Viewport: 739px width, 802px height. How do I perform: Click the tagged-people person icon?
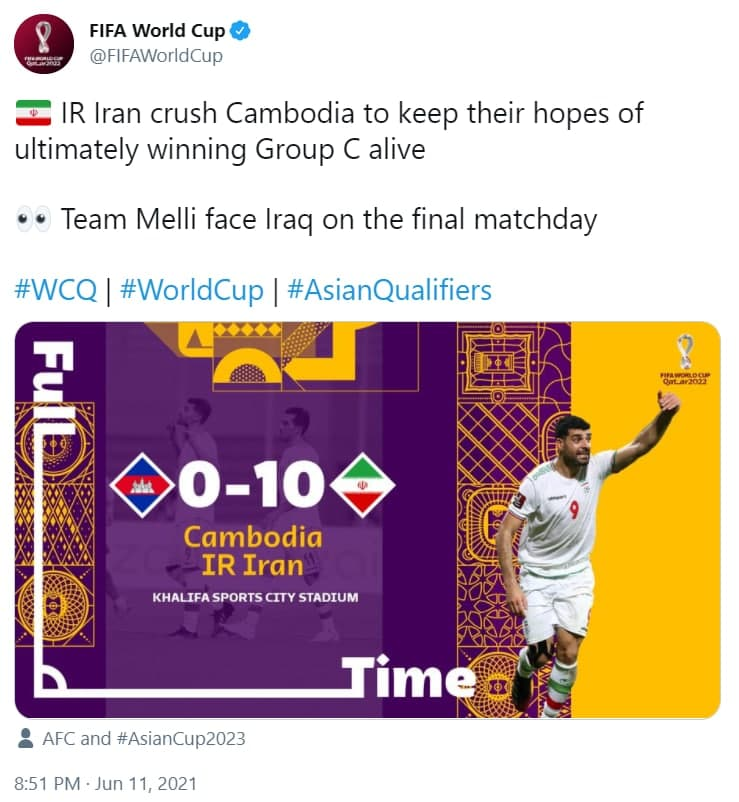[25, 738]
